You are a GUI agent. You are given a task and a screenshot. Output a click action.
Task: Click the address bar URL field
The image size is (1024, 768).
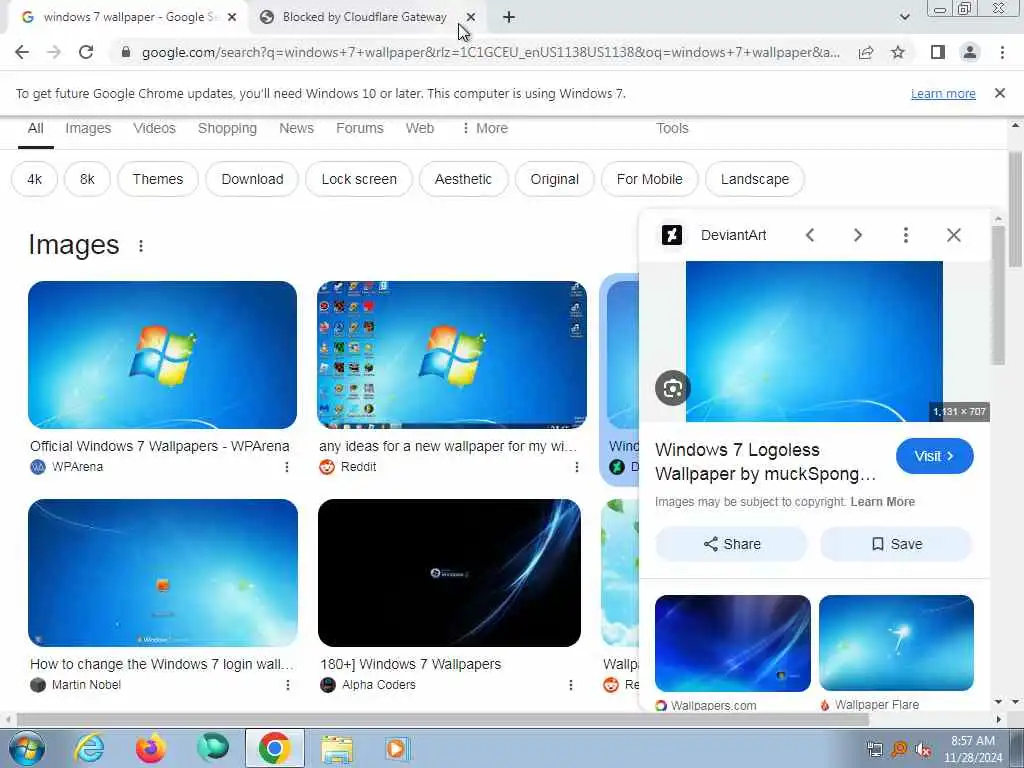pos(490,52)
